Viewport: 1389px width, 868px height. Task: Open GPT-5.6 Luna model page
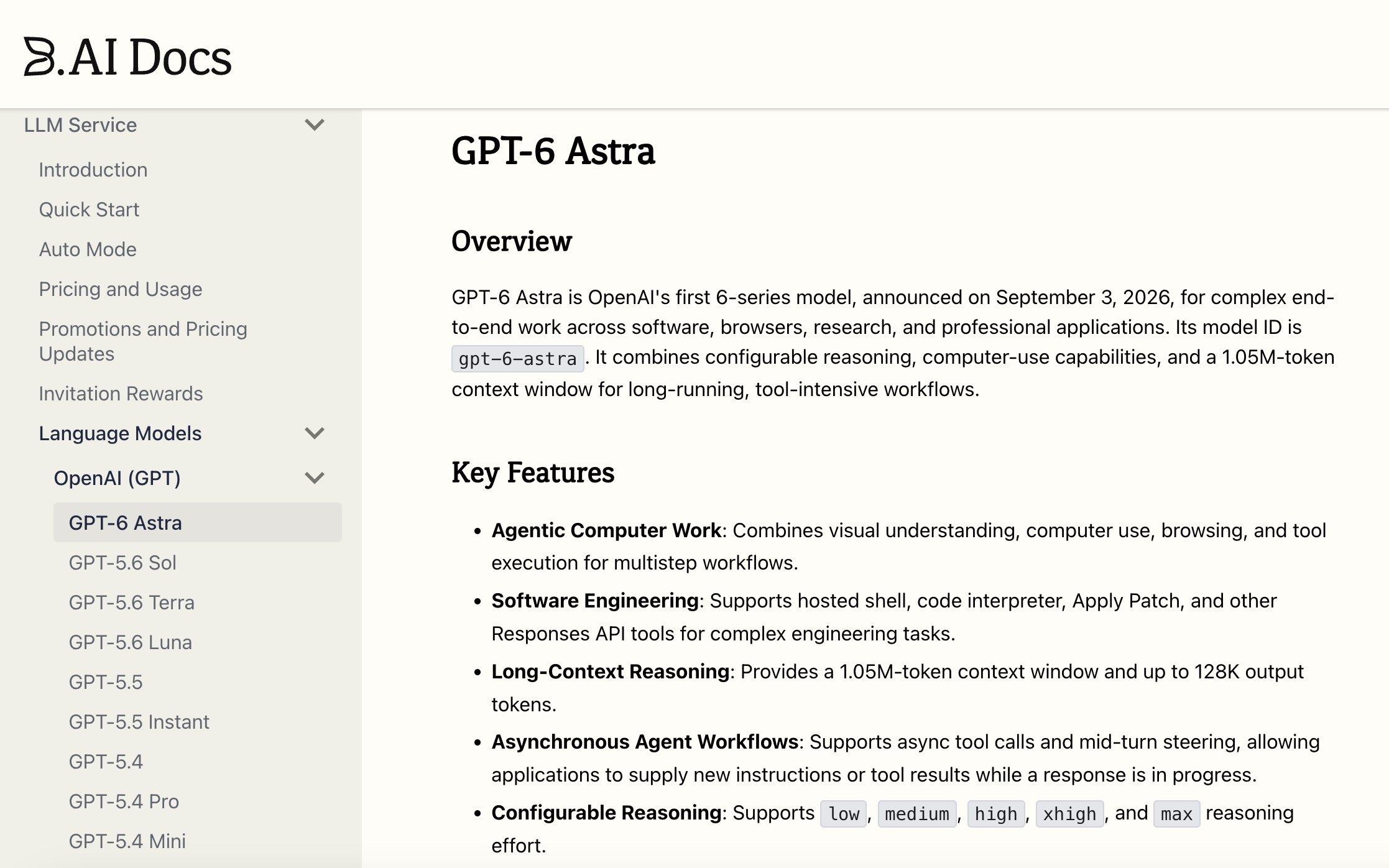131,642
